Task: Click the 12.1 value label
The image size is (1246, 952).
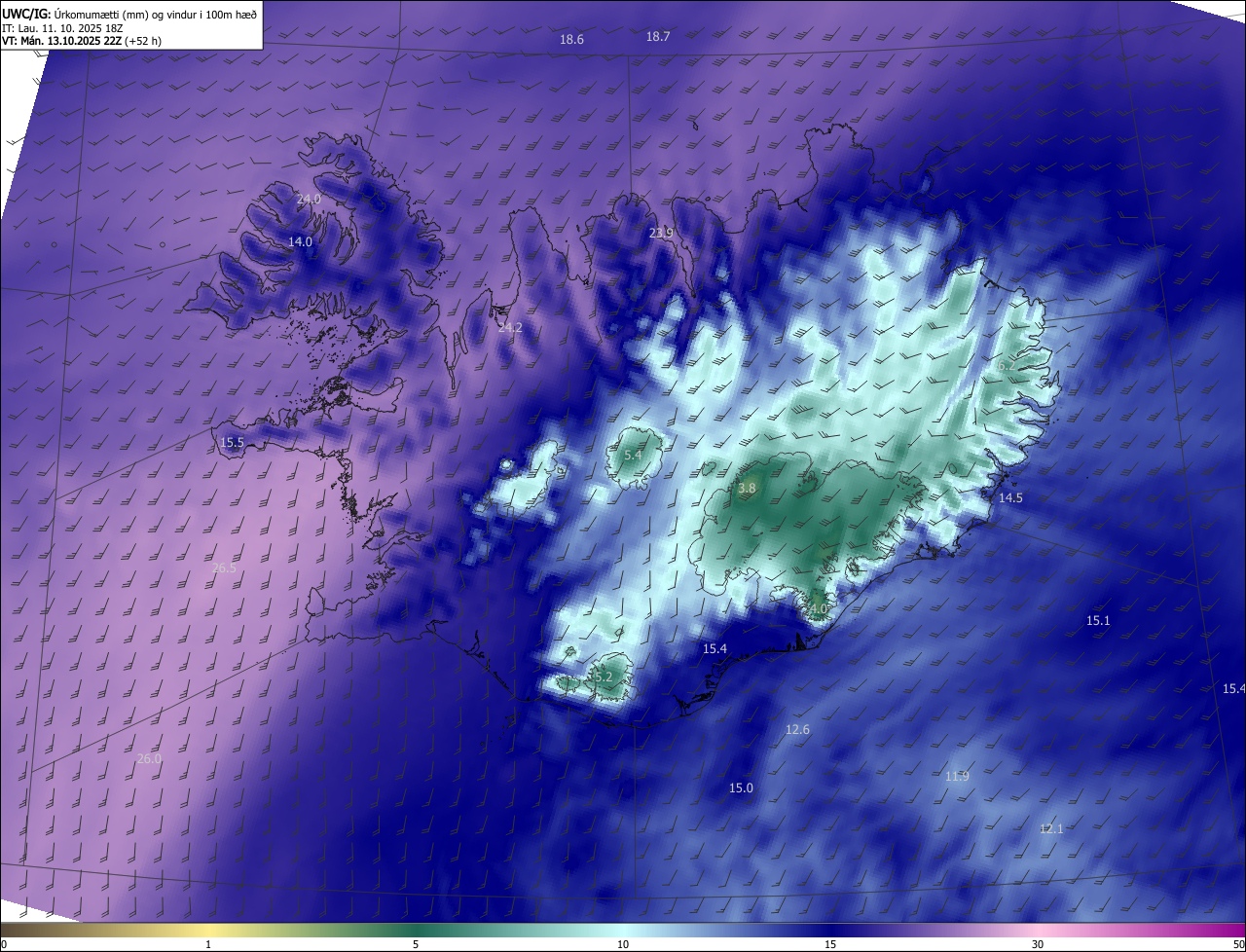Action: click(x=1051, y=828)
